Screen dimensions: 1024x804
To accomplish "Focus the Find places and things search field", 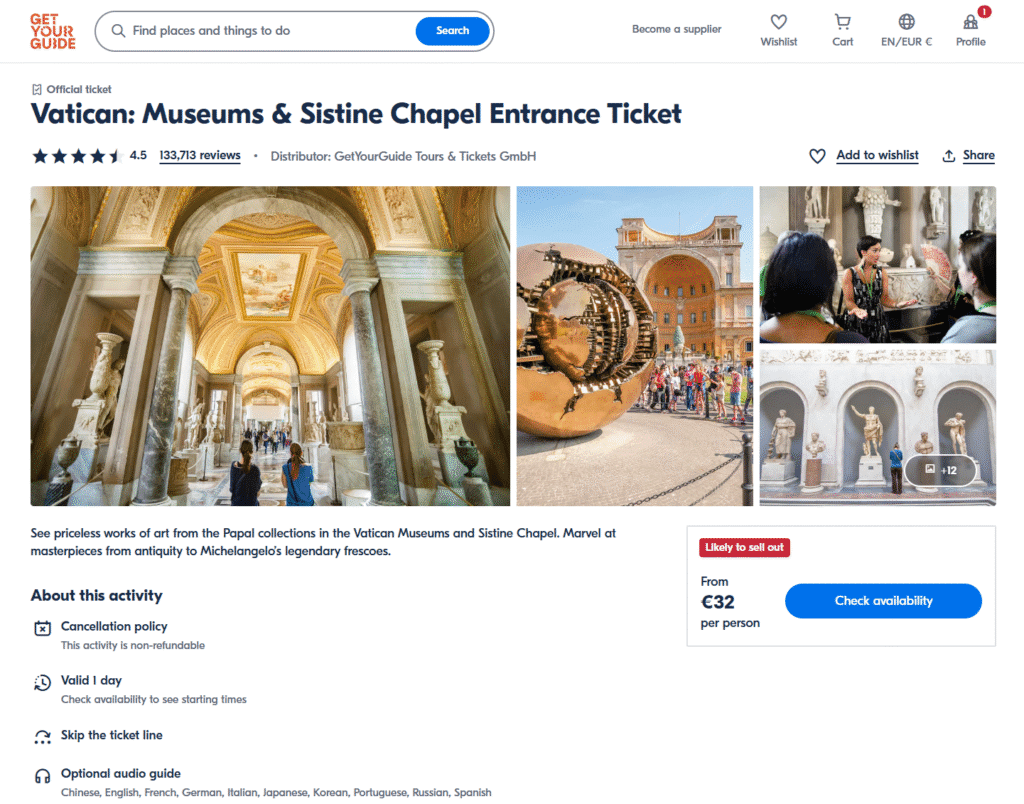I will click(x=271, y=31).
